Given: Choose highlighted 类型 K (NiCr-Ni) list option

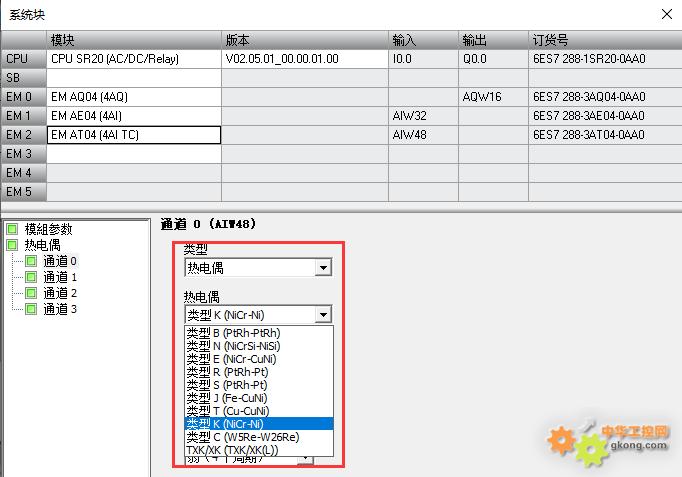Looking at the screenshot, I should 259,424.
